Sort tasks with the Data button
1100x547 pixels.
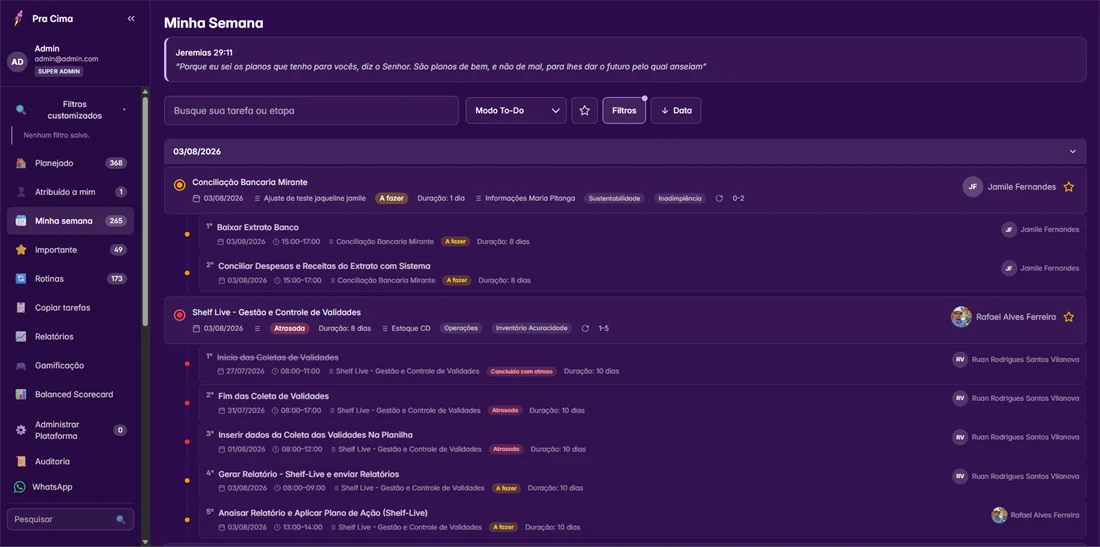tap(676, 110)
